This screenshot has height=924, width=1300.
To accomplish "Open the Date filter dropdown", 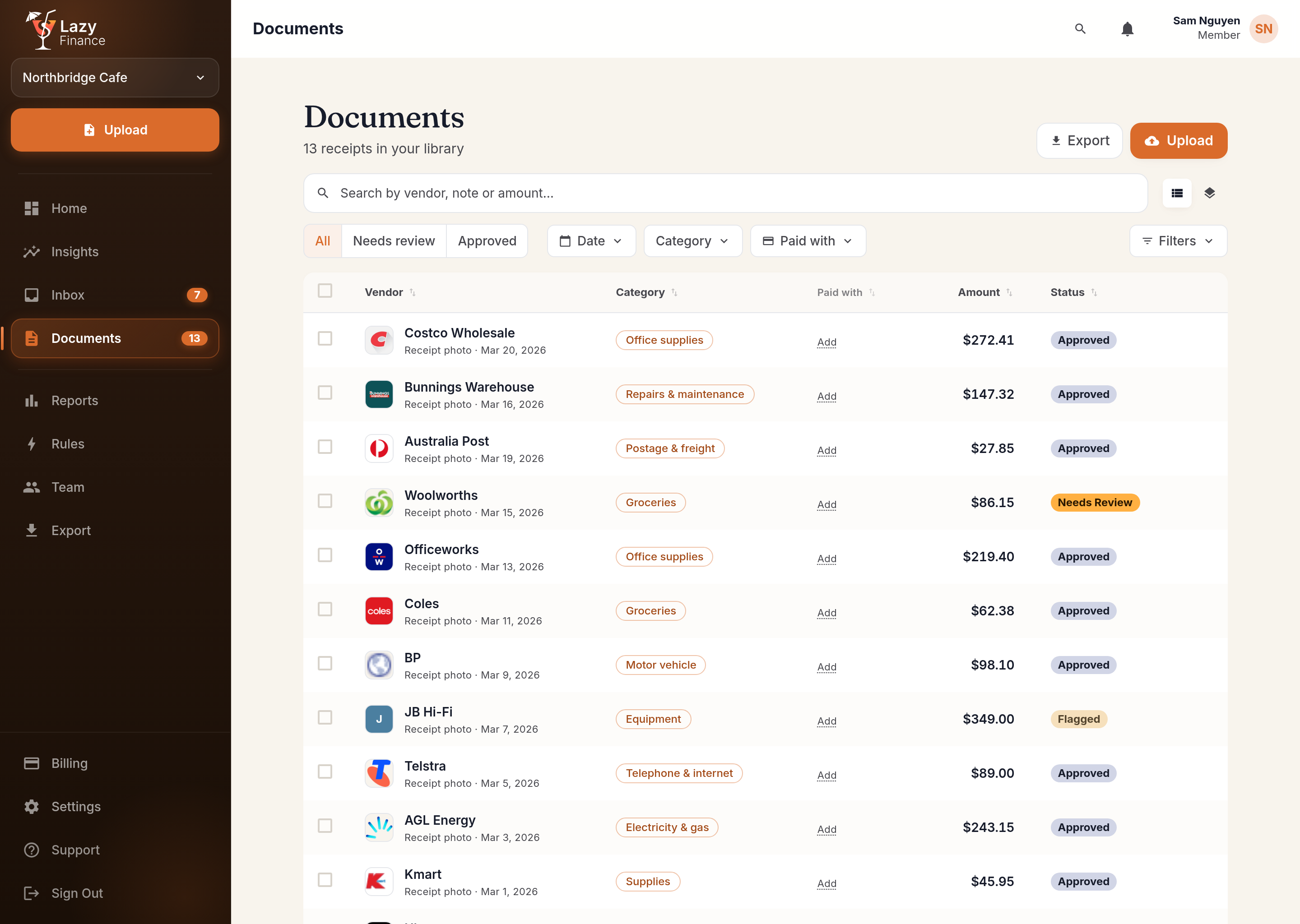I will 591,241.
